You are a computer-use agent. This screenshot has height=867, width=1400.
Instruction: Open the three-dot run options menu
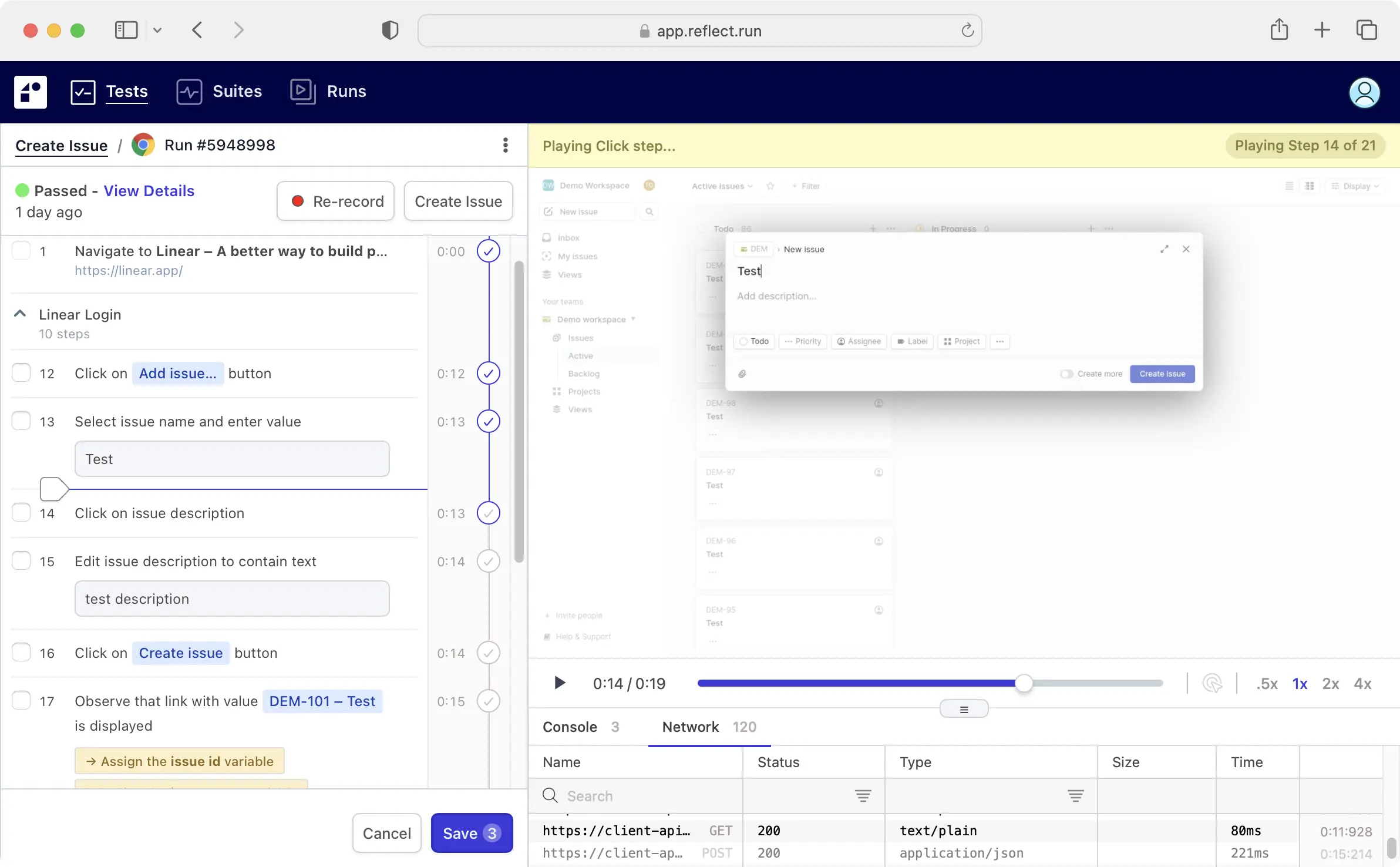(x=505, y=145)
